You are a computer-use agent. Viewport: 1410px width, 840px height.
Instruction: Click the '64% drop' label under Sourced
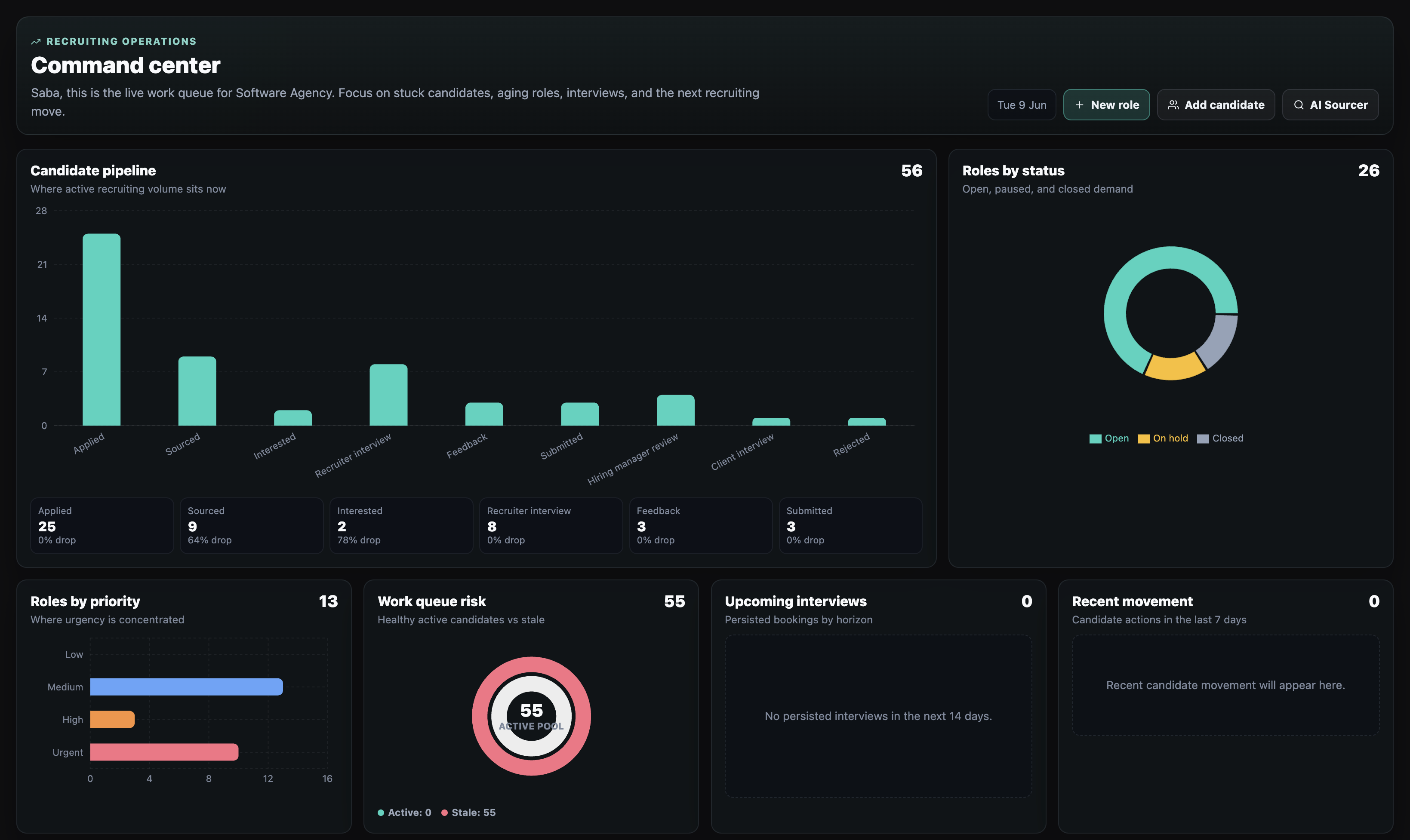(x=209, y=540)
